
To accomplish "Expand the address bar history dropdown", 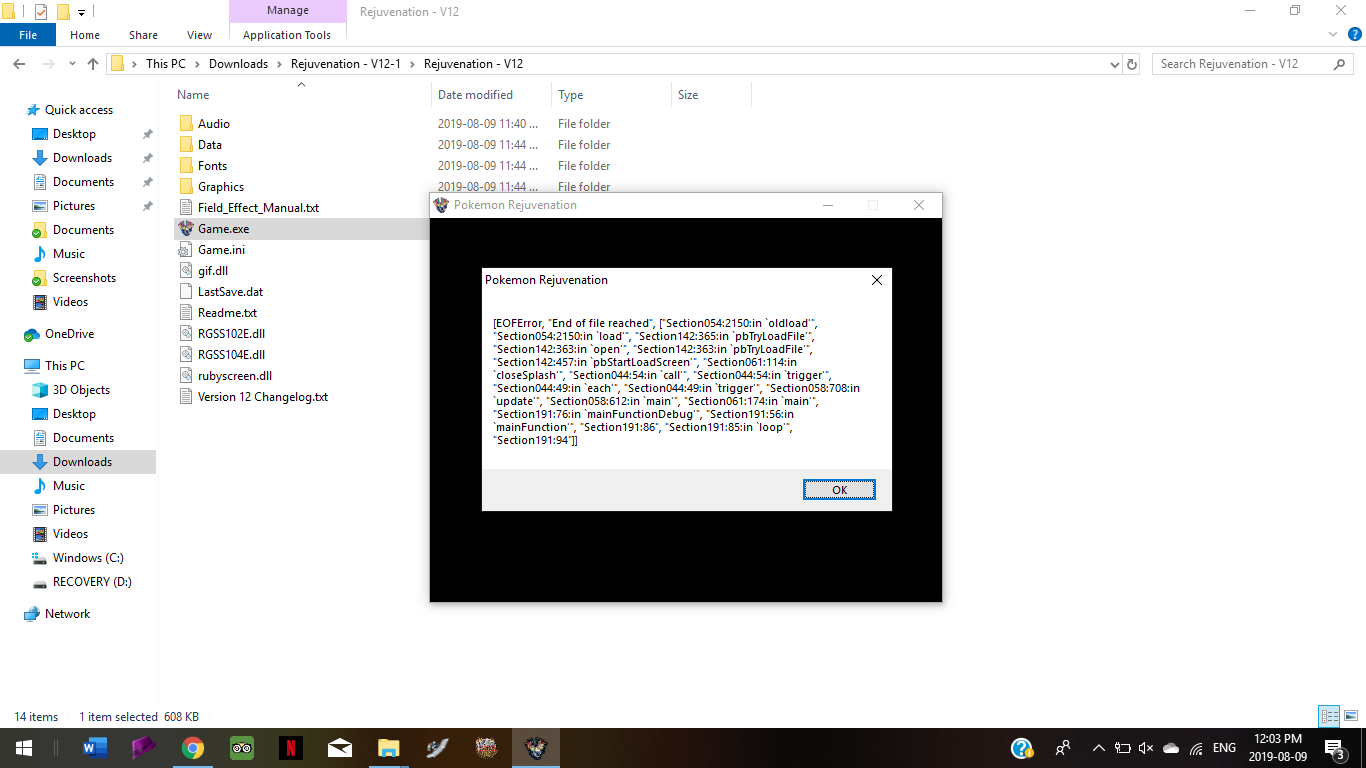I will [1115, 64].
